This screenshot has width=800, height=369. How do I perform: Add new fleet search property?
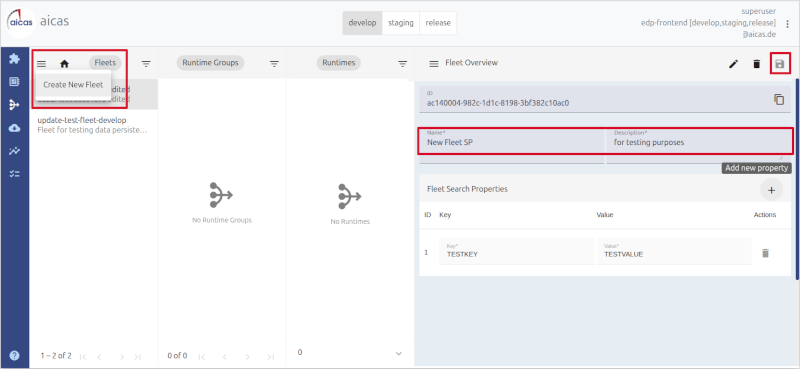(x=771, y=190)
